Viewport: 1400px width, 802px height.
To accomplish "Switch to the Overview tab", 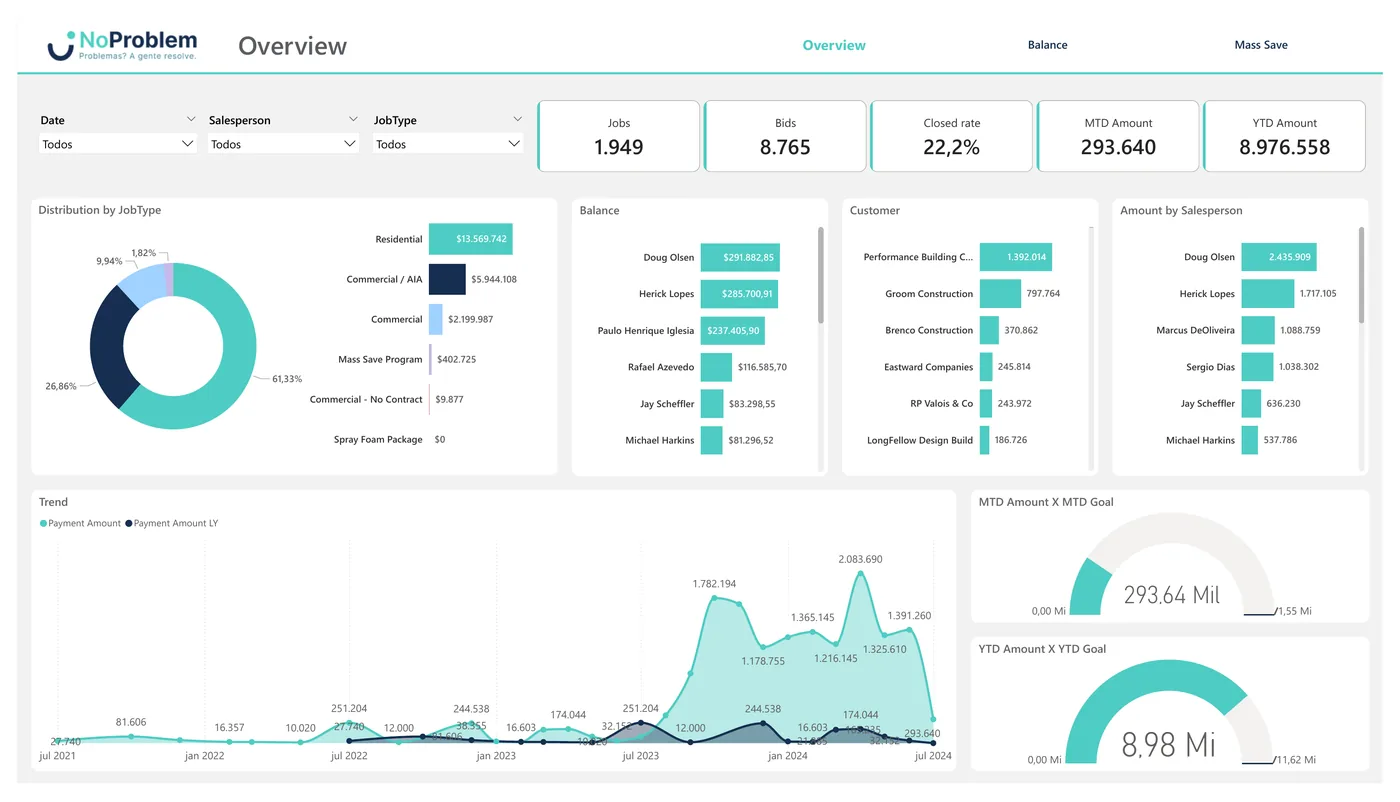I will [x=834, y=45].
